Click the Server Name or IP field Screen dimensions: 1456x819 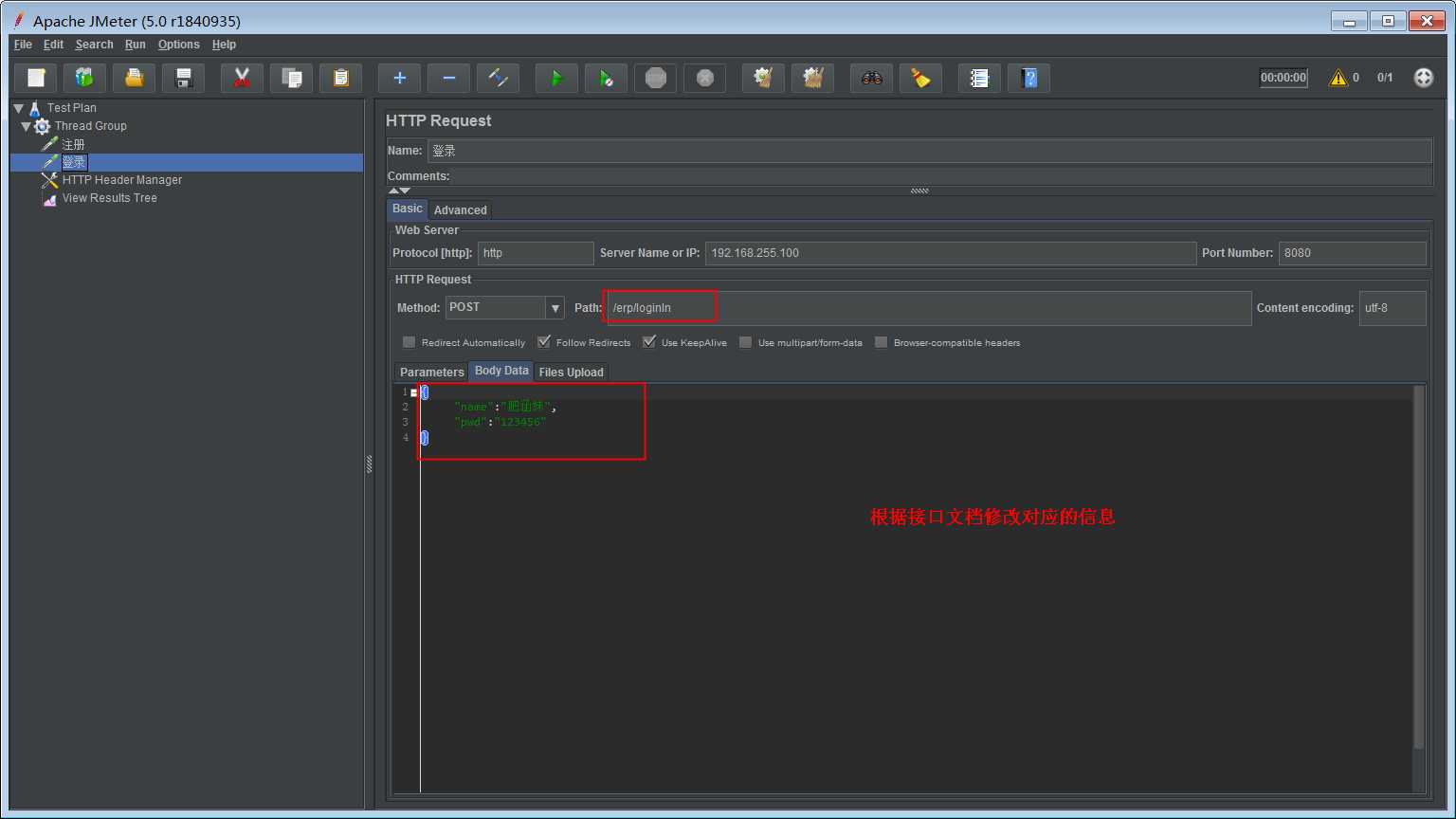951,253
